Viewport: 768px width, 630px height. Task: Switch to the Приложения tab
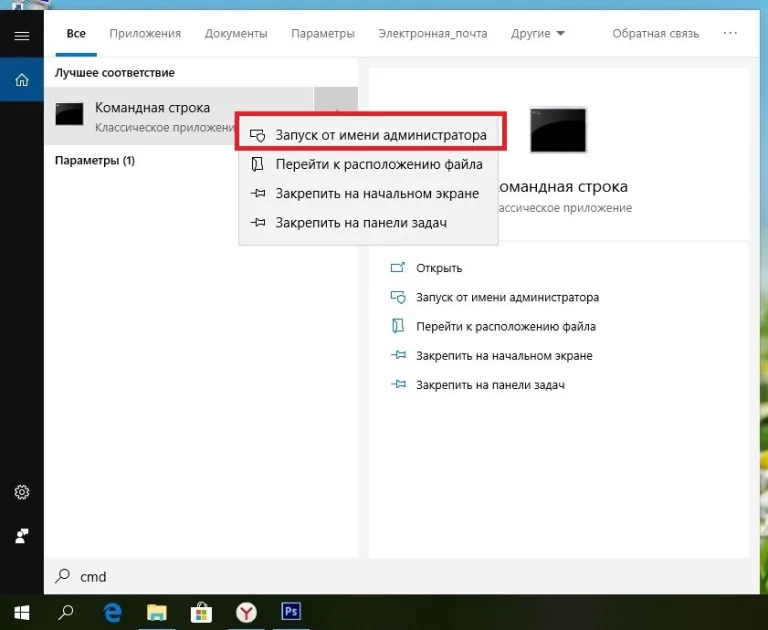pos(145,33)
